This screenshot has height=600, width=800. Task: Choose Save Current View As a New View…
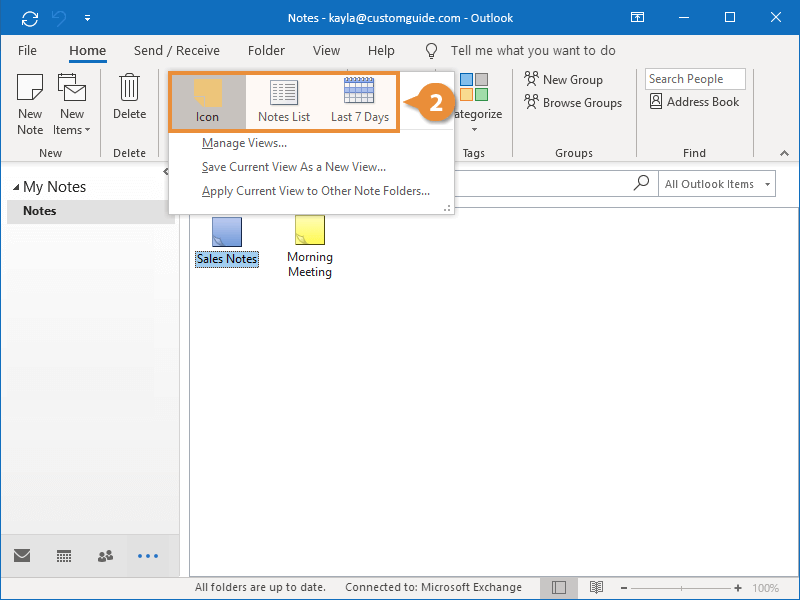pyautogui.click(x=294, y=167)
